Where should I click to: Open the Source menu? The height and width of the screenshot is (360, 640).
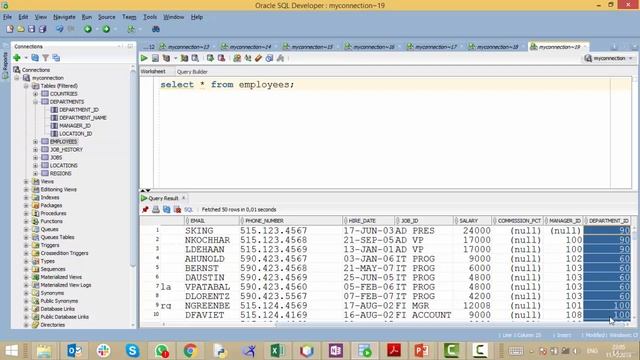tap(107, 17)
